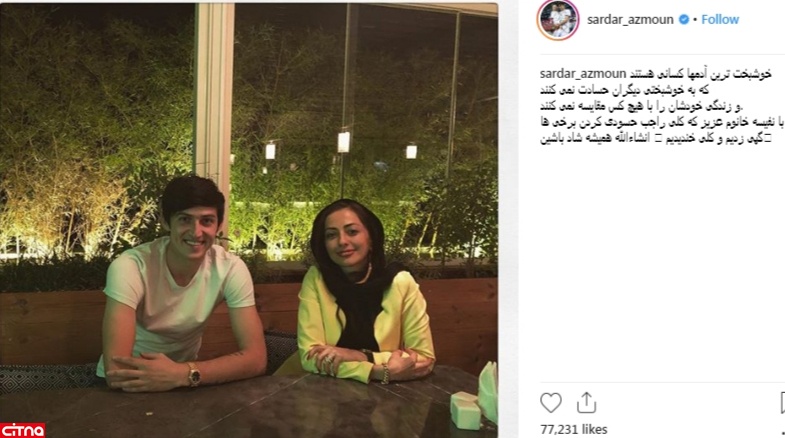Screen dimensions: 785x438
Task: View the 77,231 likes list
Action: [574, 429]
